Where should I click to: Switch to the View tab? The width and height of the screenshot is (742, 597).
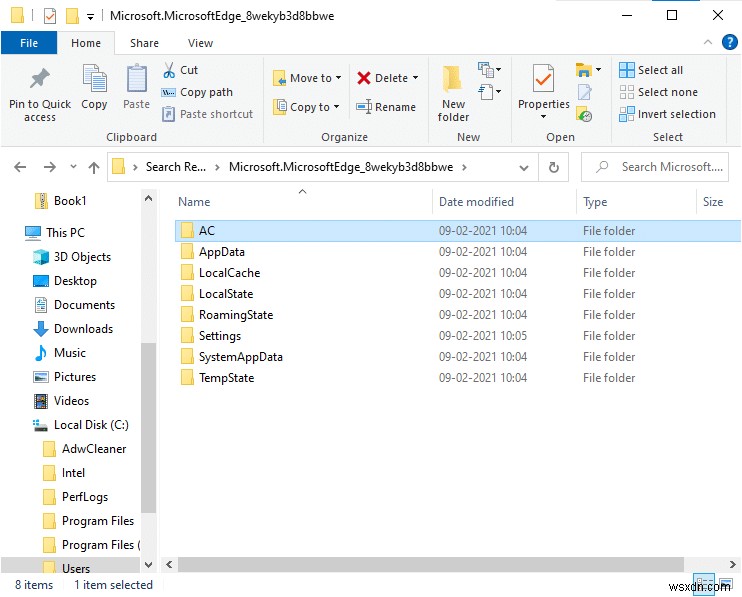pyautogui.click(x=200, y=43)
